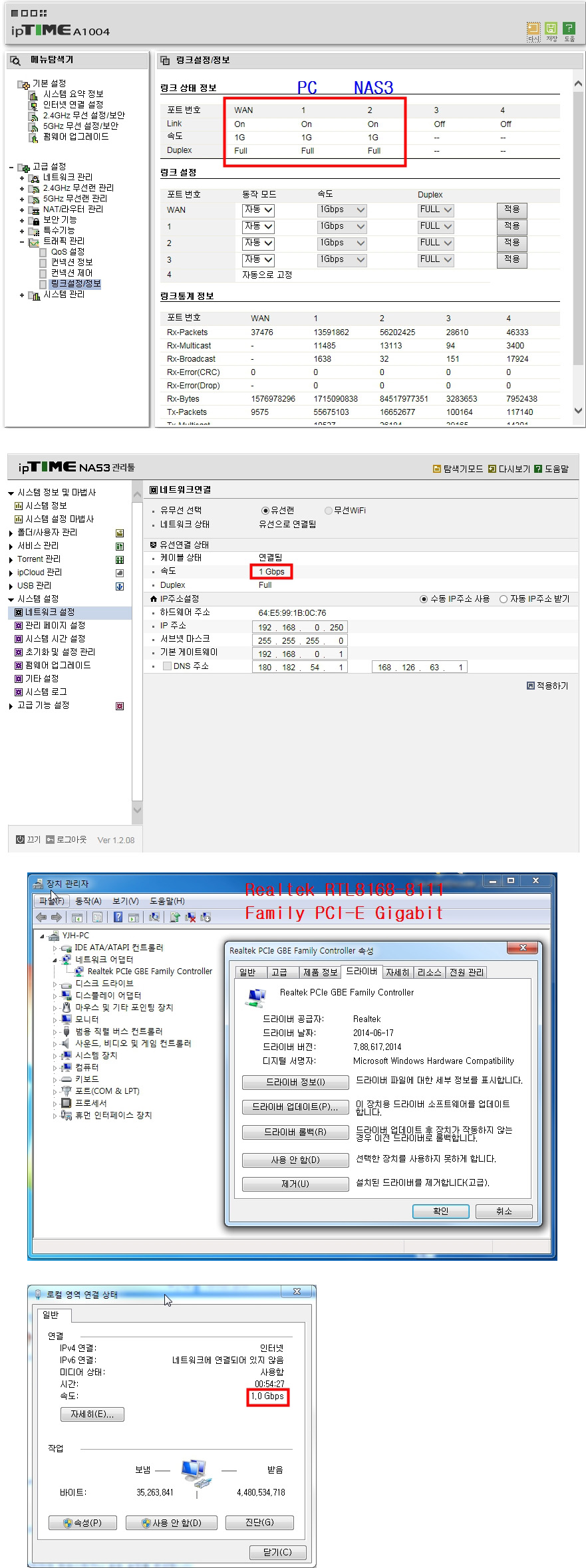Open the port 2 Duplex FULL dropdown
This screenshot has height=1568, width=586.
(x=436, y=243)
